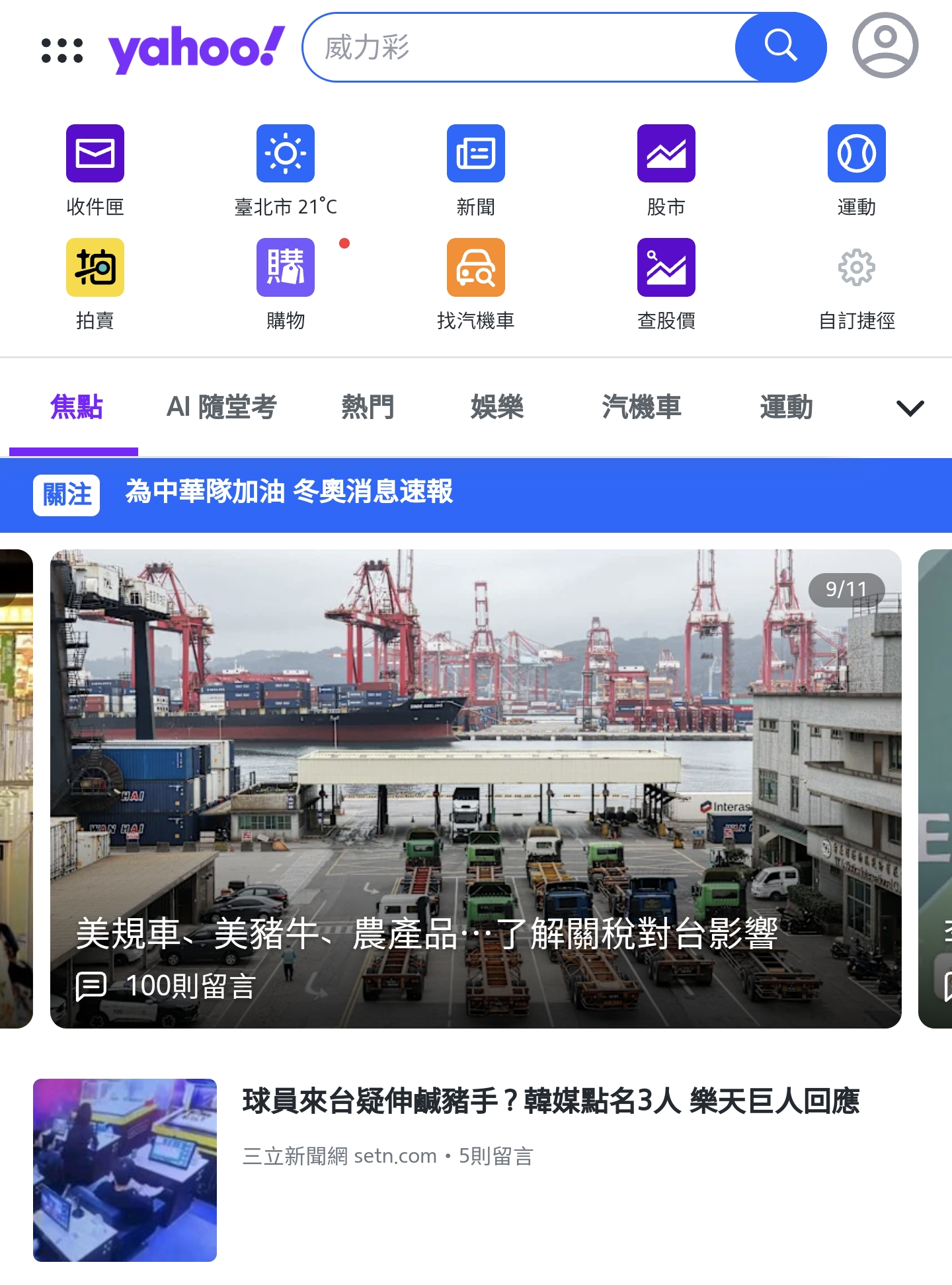Image resolution: width=952 pixels, height=1285 pixels.
Task: Open the 拍賣 auction icon
Action: click(x=95, y=268)
